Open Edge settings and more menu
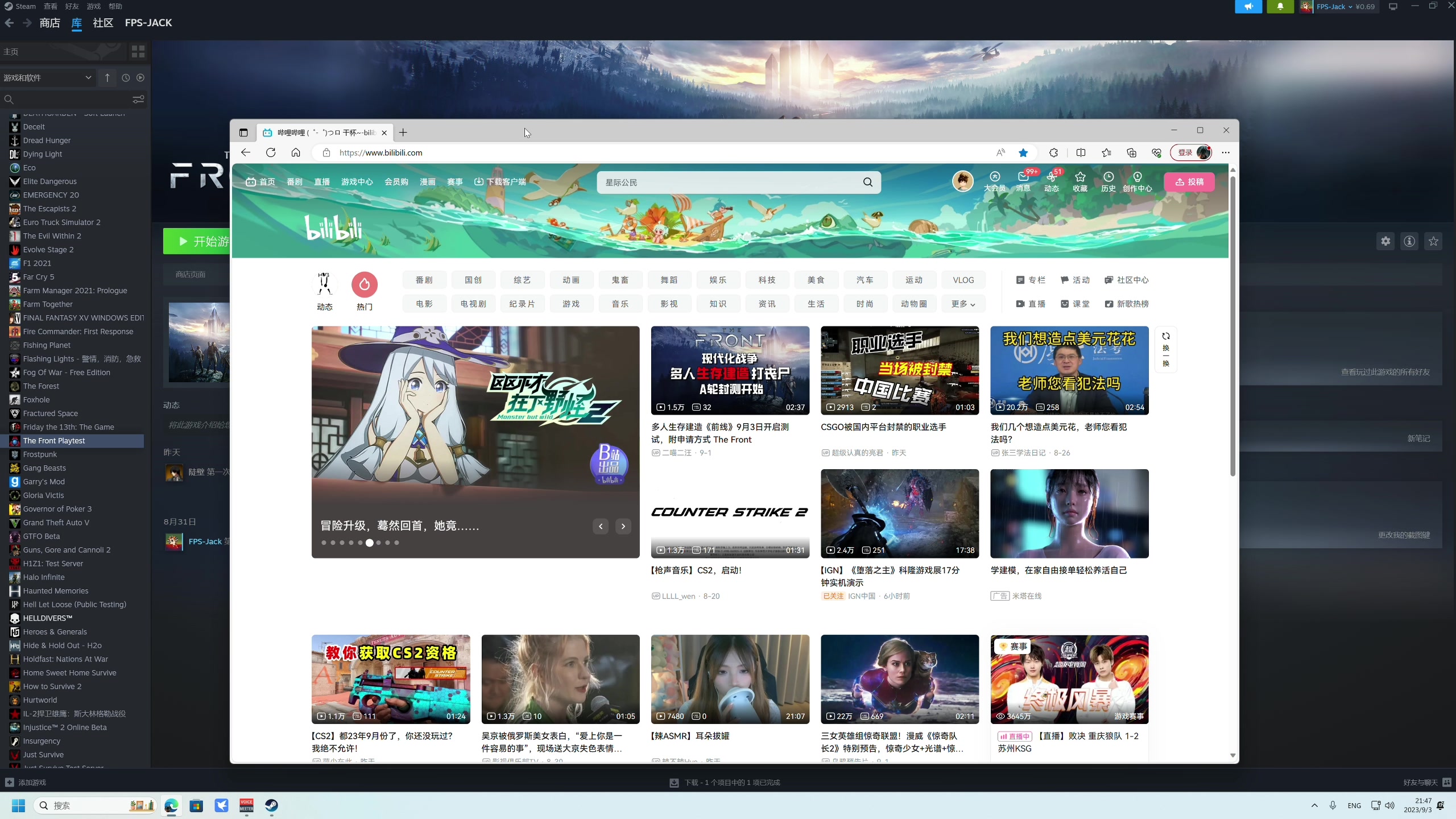The image size is (1456, 819). point(1226,152)
